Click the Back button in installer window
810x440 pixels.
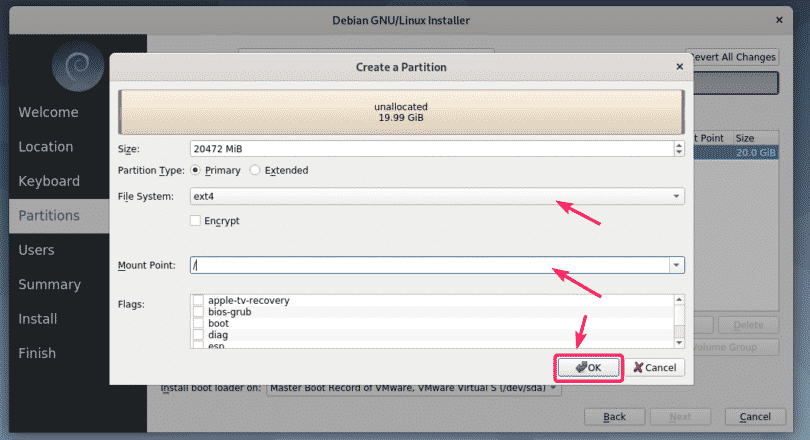614,417
